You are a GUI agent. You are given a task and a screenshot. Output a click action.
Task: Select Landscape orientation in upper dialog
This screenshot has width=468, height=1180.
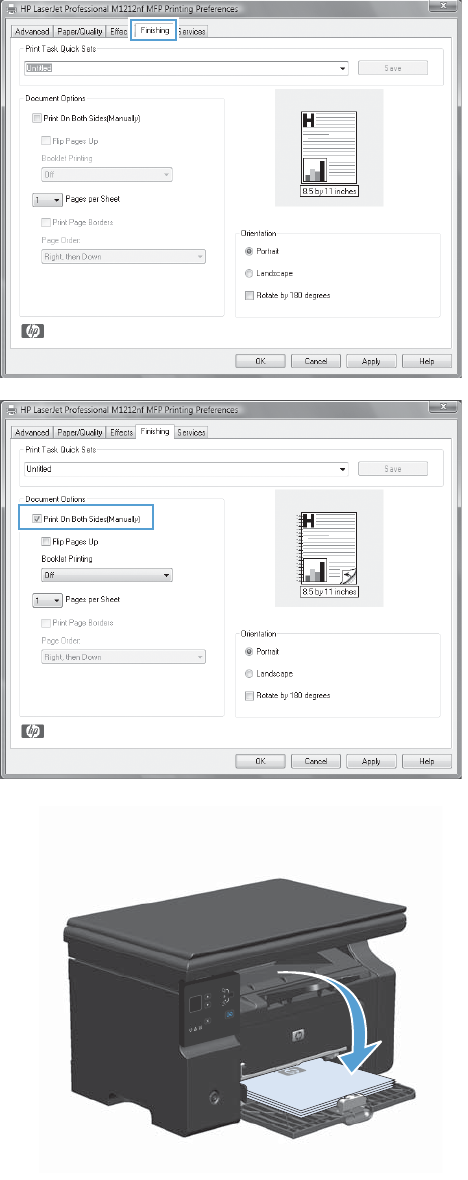(249, 273)
